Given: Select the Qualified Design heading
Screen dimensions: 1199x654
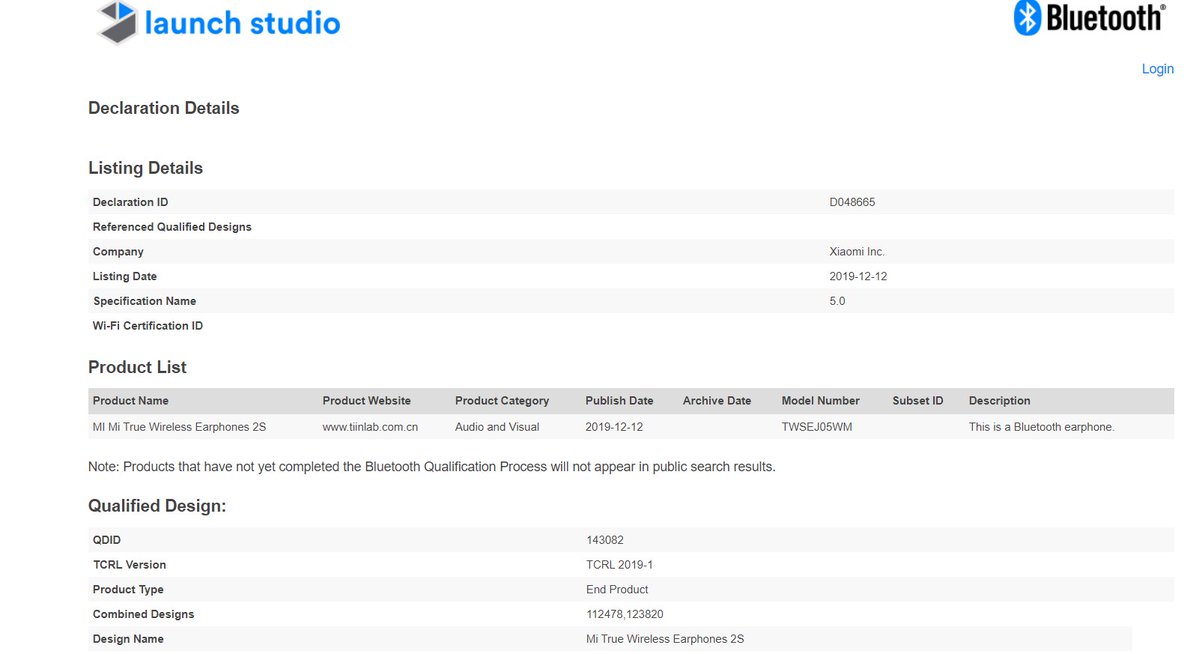Looking at the screenshot, I should 157,506.
